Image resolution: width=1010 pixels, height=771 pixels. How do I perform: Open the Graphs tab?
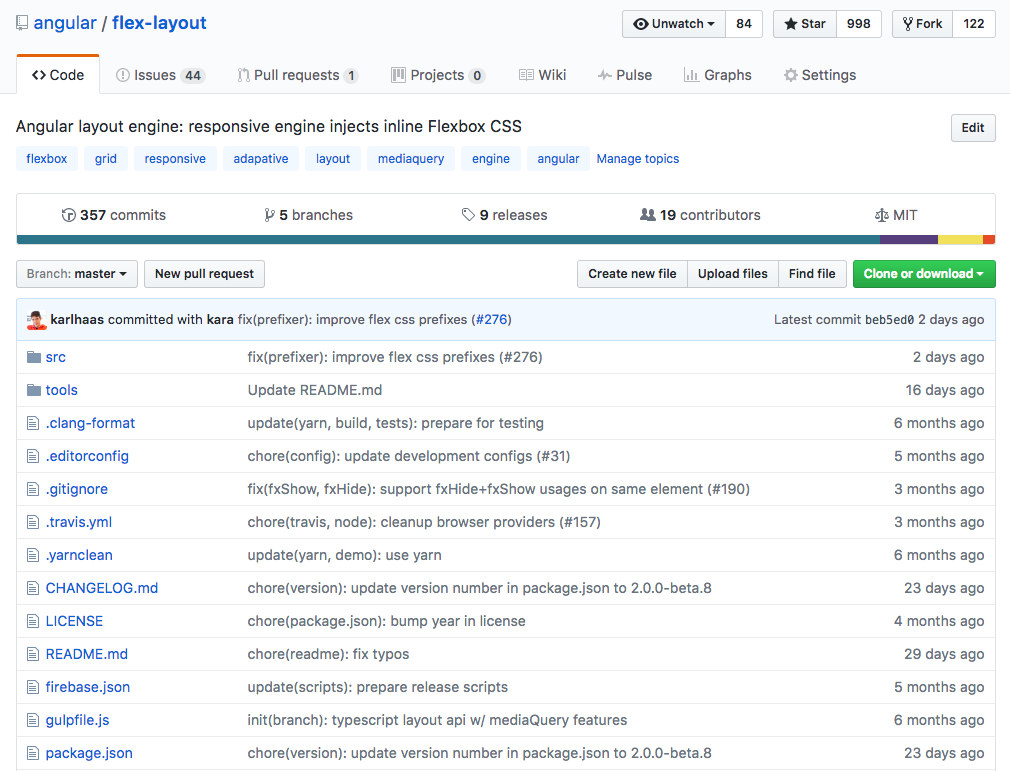[x=718, y=75]
